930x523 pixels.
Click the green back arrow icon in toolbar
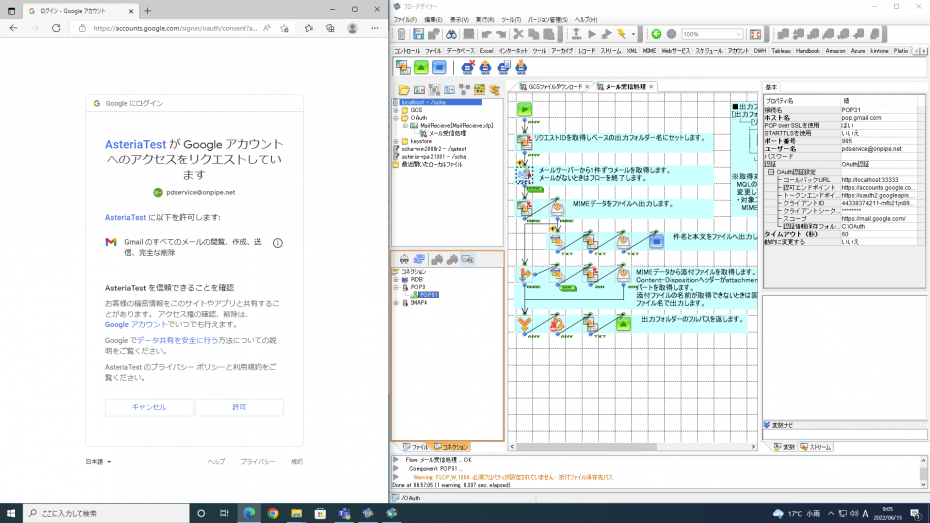pyautogui.click(x=656, y=34)
